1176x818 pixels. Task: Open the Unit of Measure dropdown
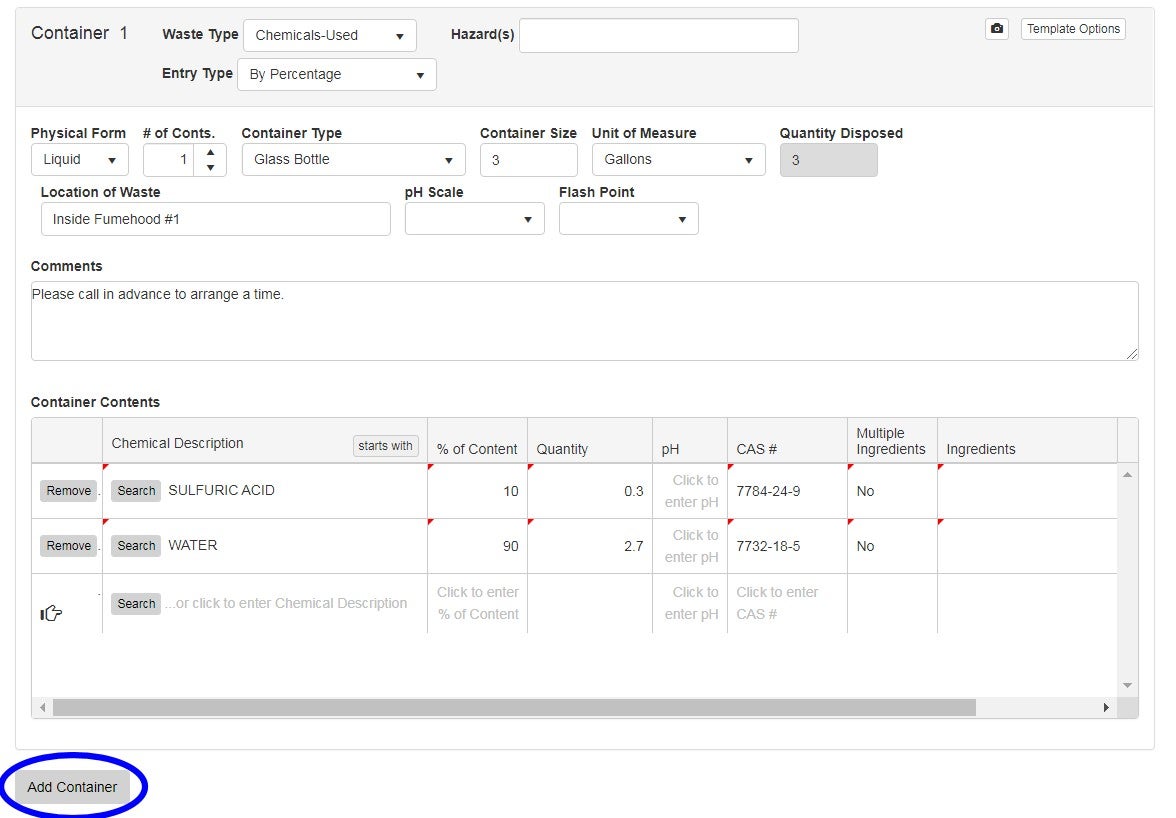(678, 159)
